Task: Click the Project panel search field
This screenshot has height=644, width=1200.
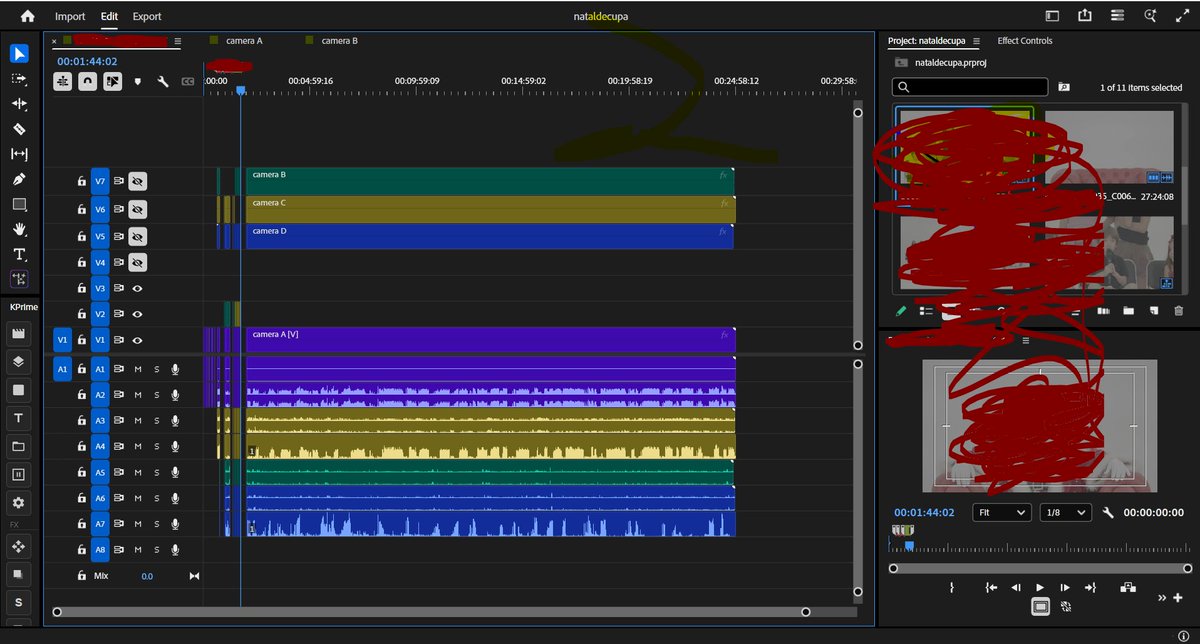Action: point(969,87)
